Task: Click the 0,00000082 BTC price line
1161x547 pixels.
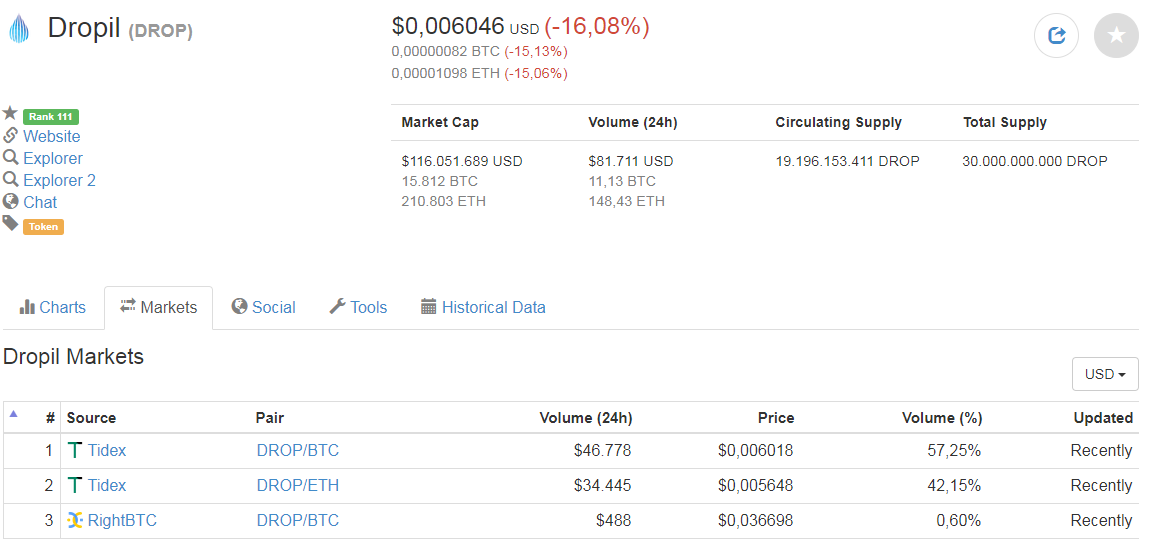Action: (x=446, y=52)
